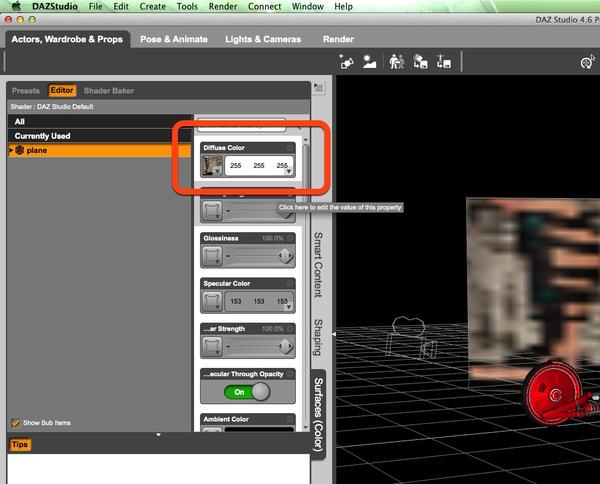Adjust the Specular Strength slider handle
The width and height of the screenshot is (600, 484).
tap(285, 347)
